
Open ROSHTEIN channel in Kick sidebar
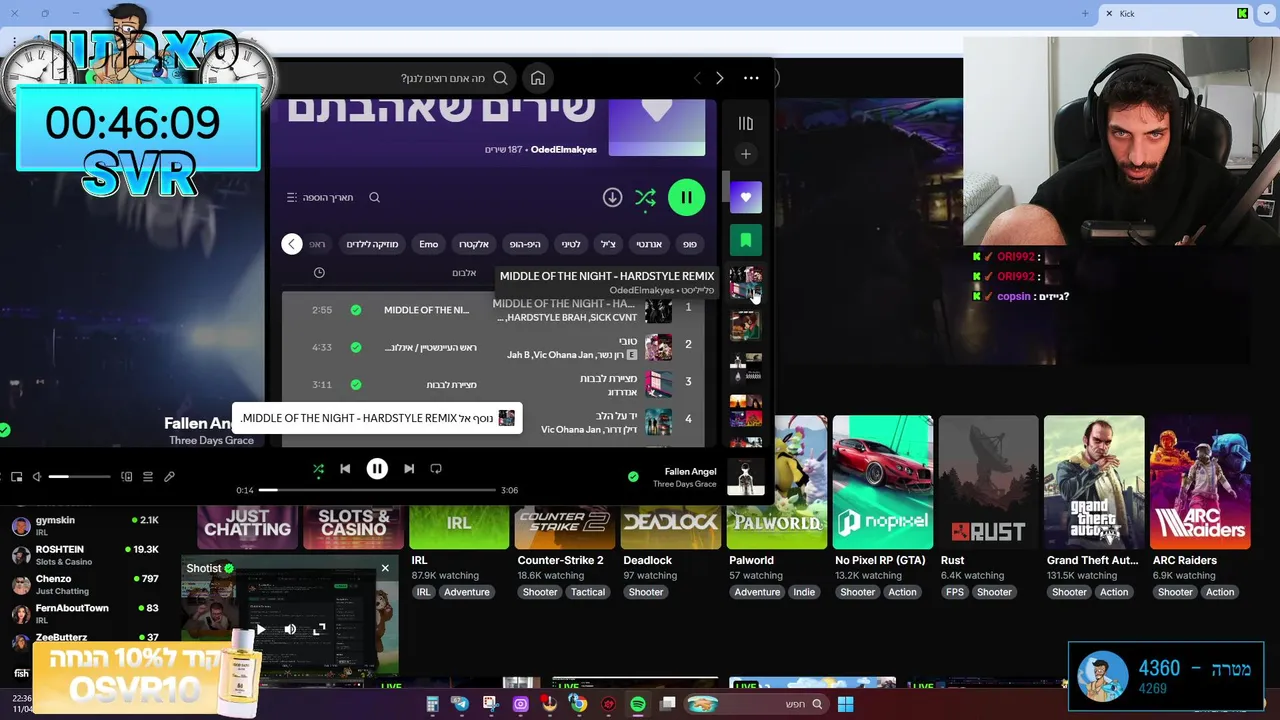pyautogui.click(x=85, y=555)
